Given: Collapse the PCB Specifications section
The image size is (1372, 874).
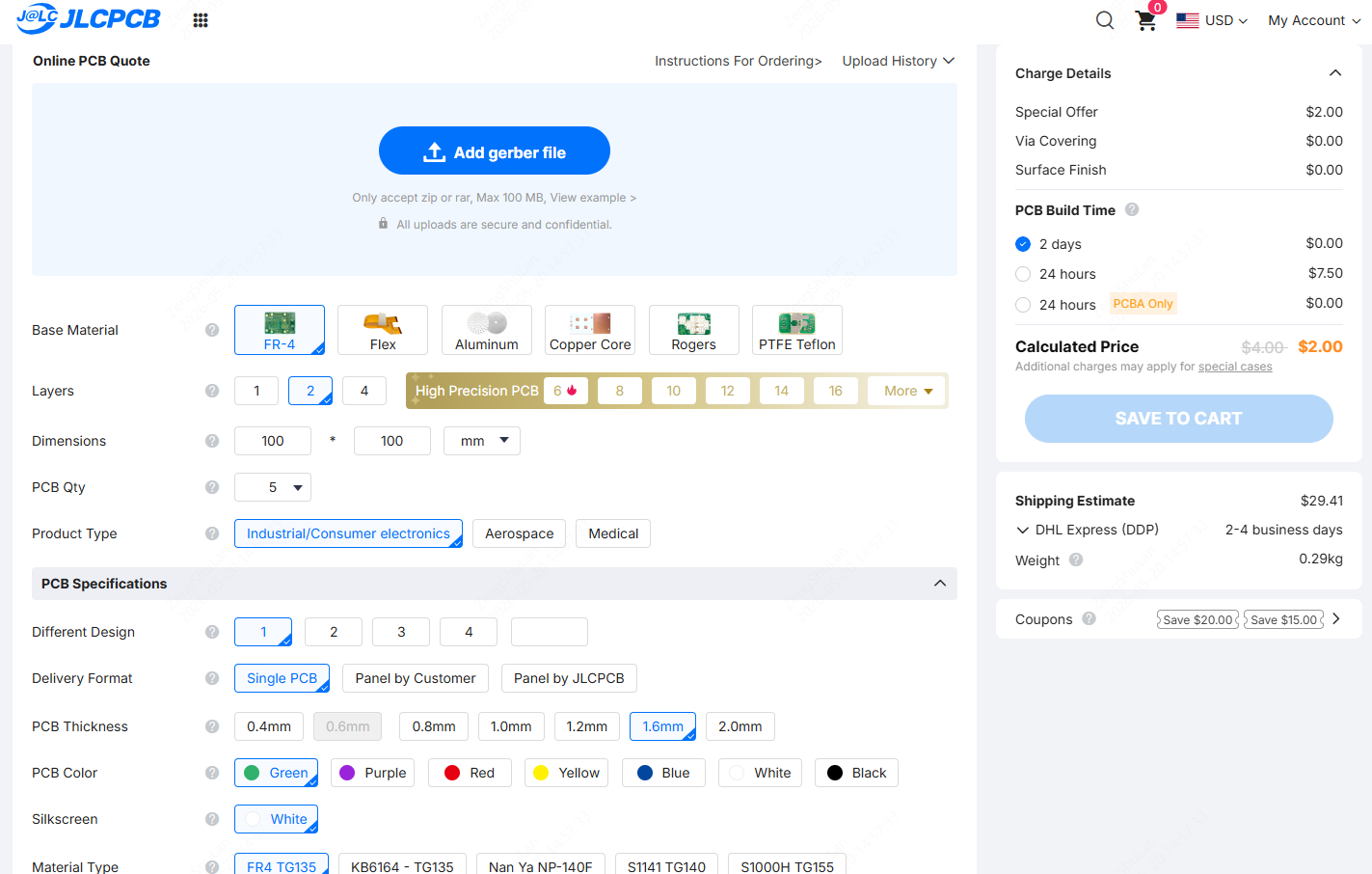Looking at the screenshot, I should click(940, 584).
